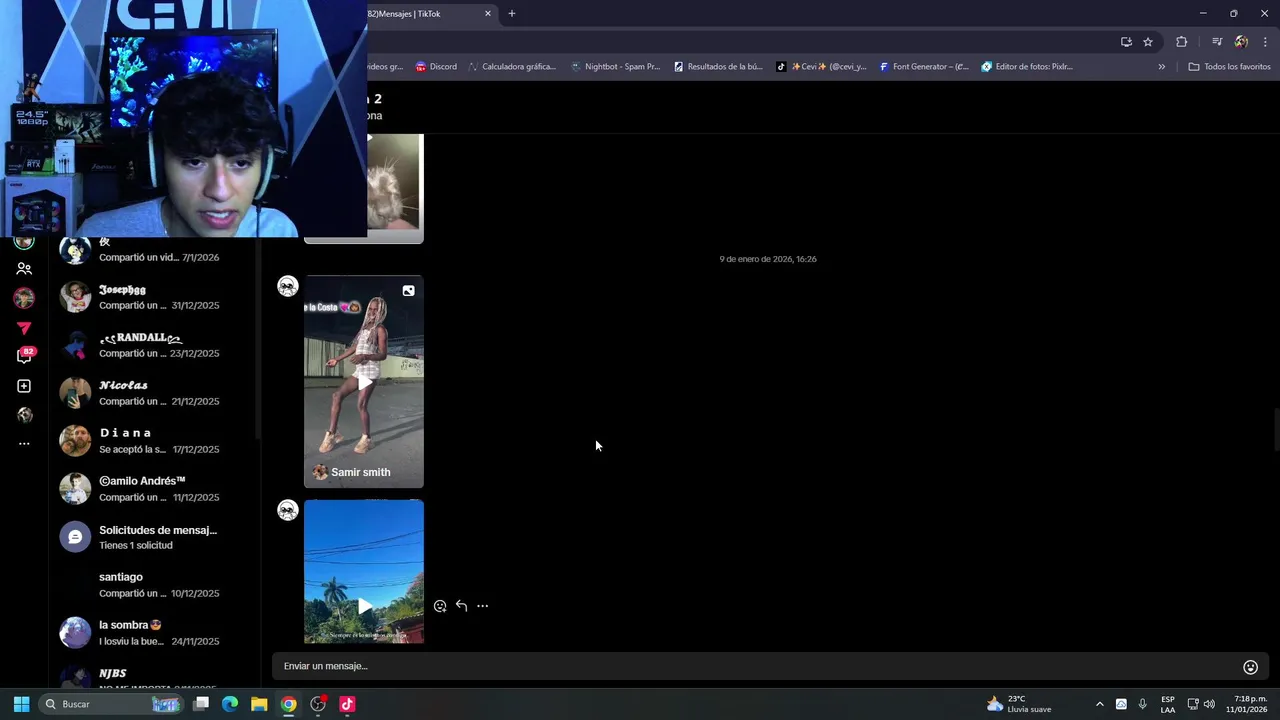This screenshot has width=1280, height=720.
Task: Open a new Chrome tab with plus
Action: (x=512, y=14)
